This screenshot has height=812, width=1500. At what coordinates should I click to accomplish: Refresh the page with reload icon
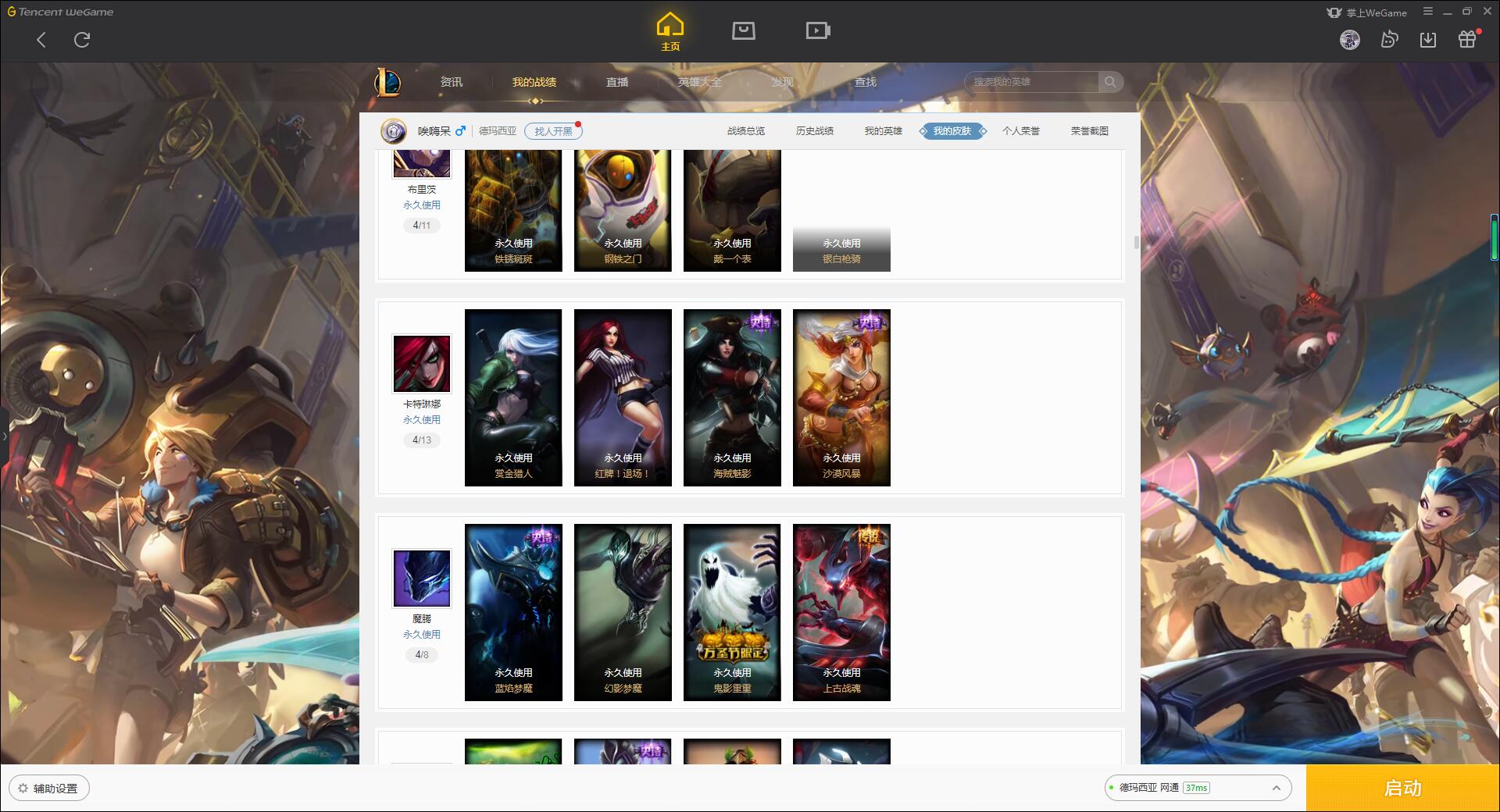tap(82, 40)
